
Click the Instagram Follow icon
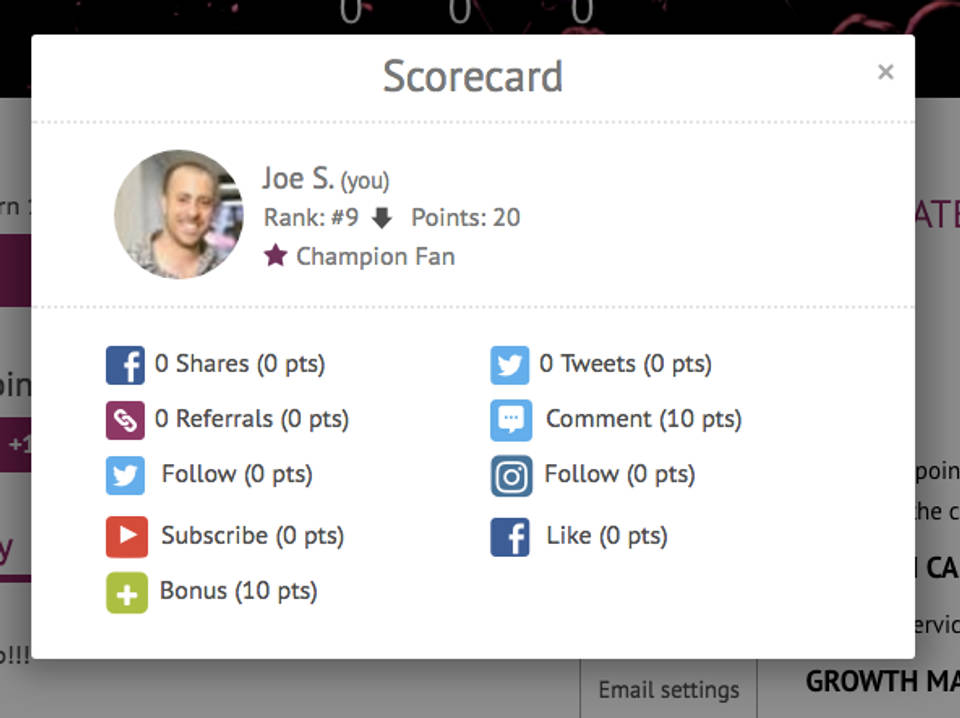pos(511,476)
